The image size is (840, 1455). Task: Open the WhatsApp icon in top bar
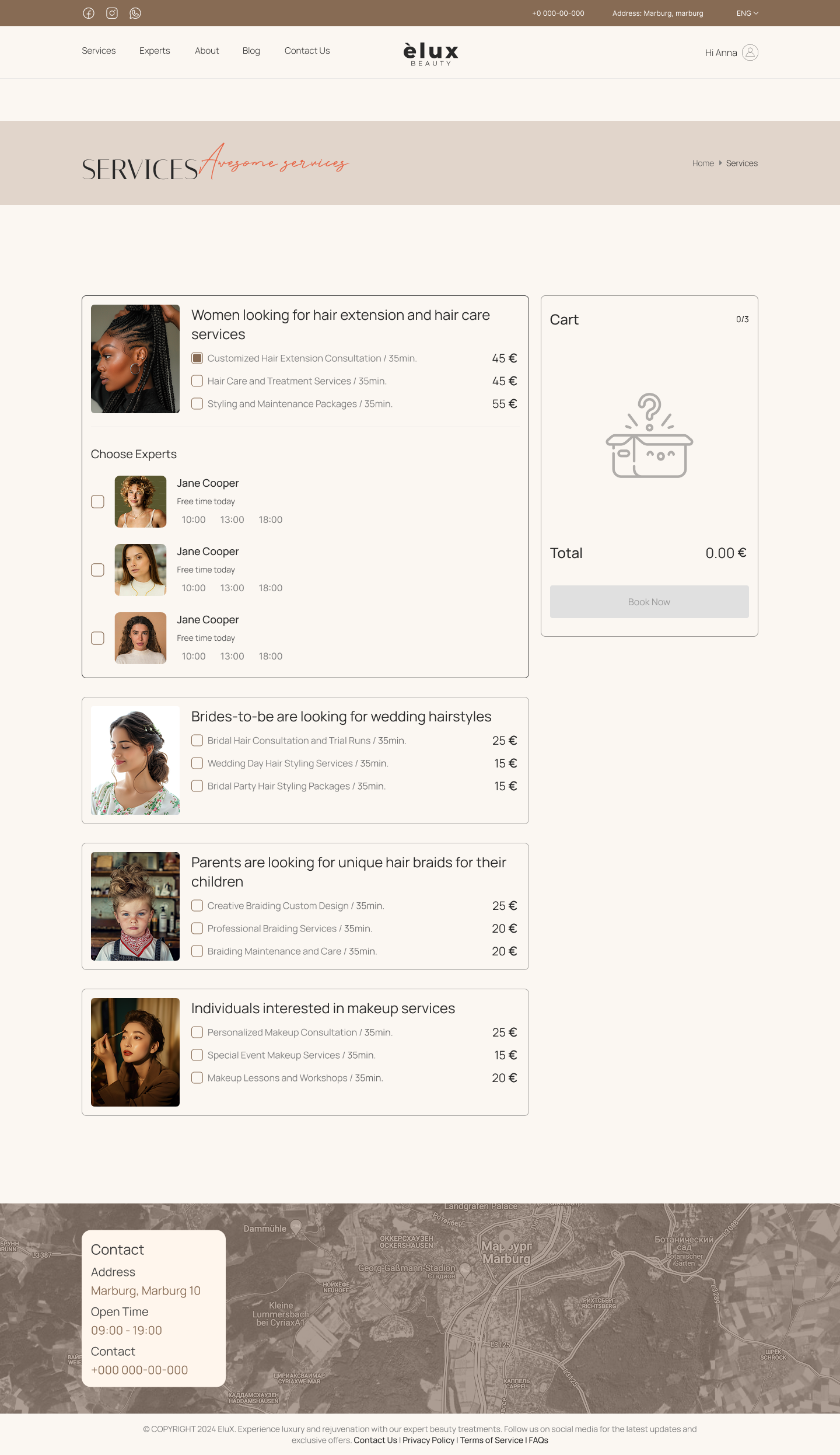135,13
